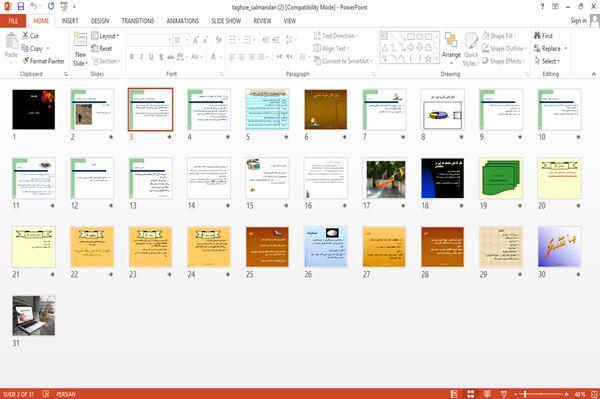Viewport: 600px width, 399px height.
Task: Select slide 17 thumbnail
Action: (386, 179)
